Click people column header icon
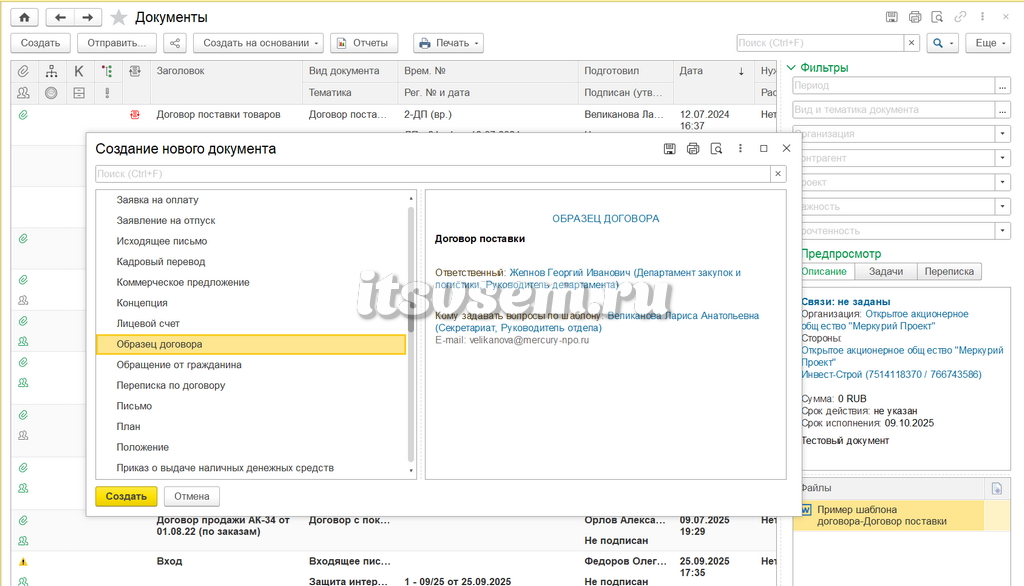 24,93
